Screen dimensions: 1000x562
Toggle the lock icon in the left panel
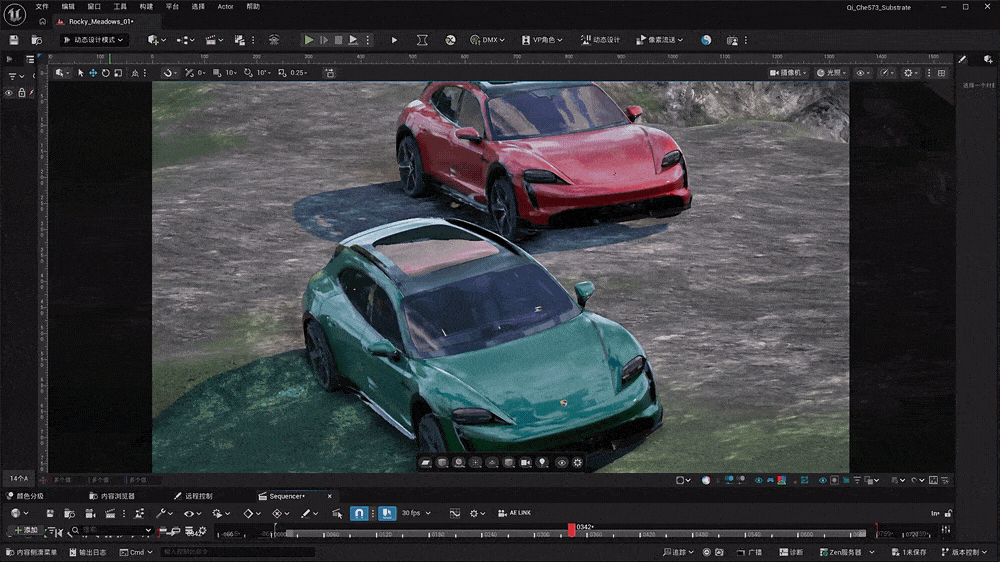(x=22, y=93)
